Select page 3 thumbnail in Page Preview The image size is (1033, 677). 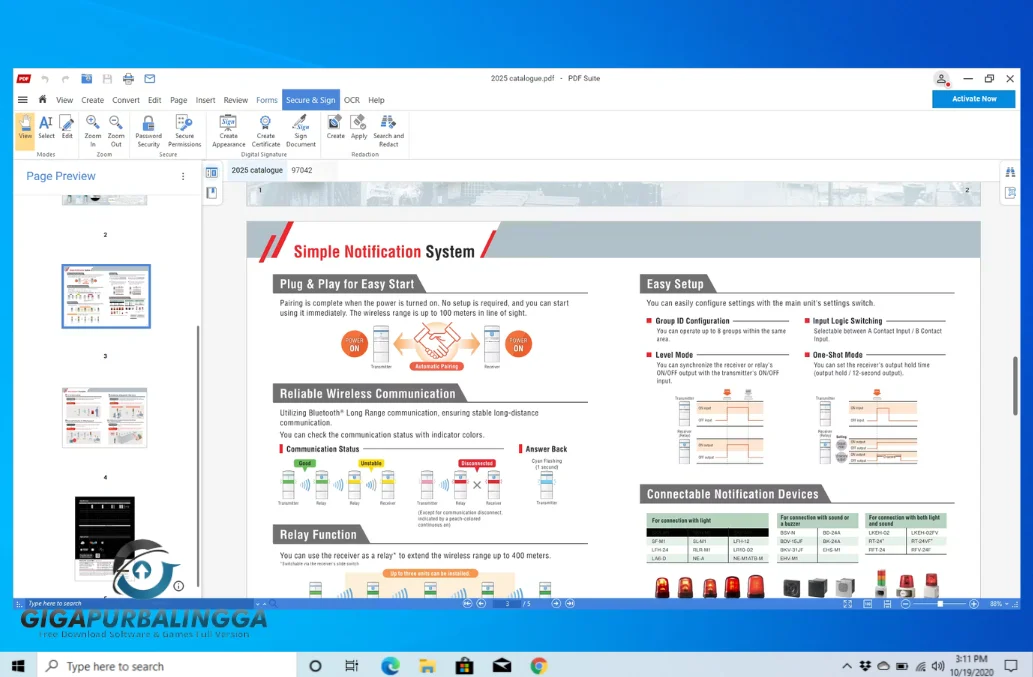(x=106, y=296)
